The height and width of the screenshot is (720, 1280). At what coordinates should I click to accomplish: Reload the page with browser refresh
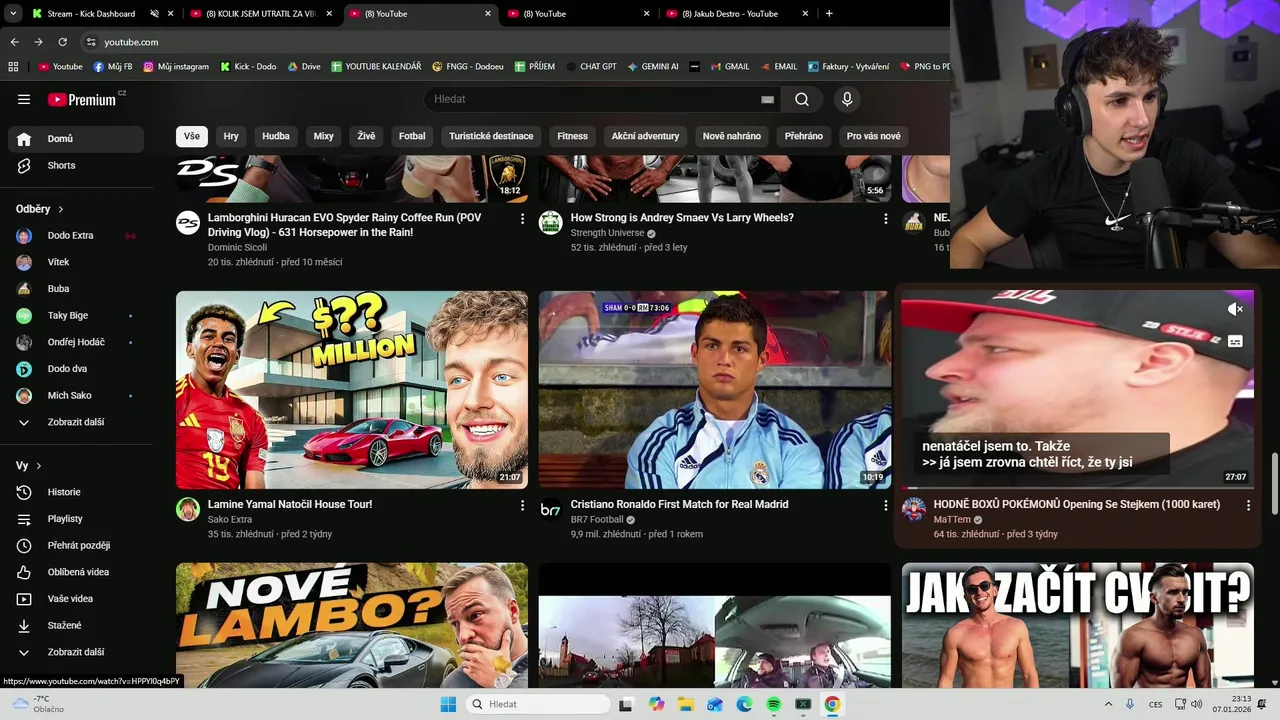(62, 42)
